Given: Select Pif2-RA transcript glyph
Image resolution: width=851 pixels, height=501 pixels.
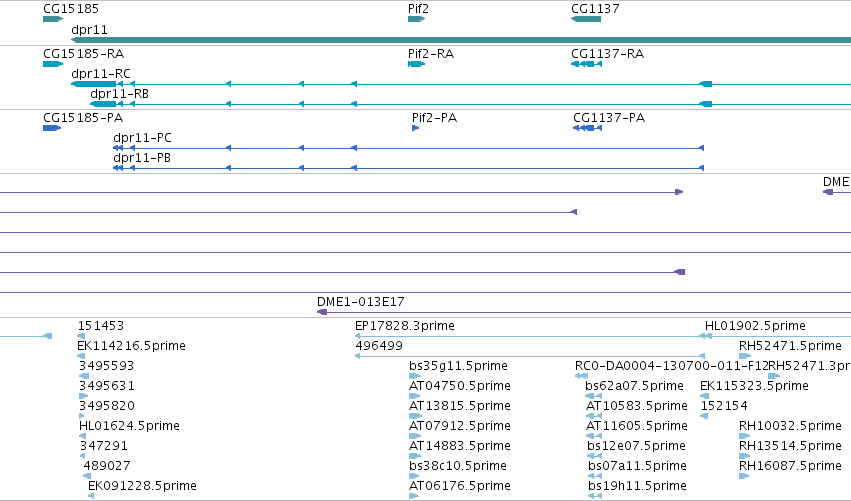Looking at the screenshot, I should coord(416,64).
